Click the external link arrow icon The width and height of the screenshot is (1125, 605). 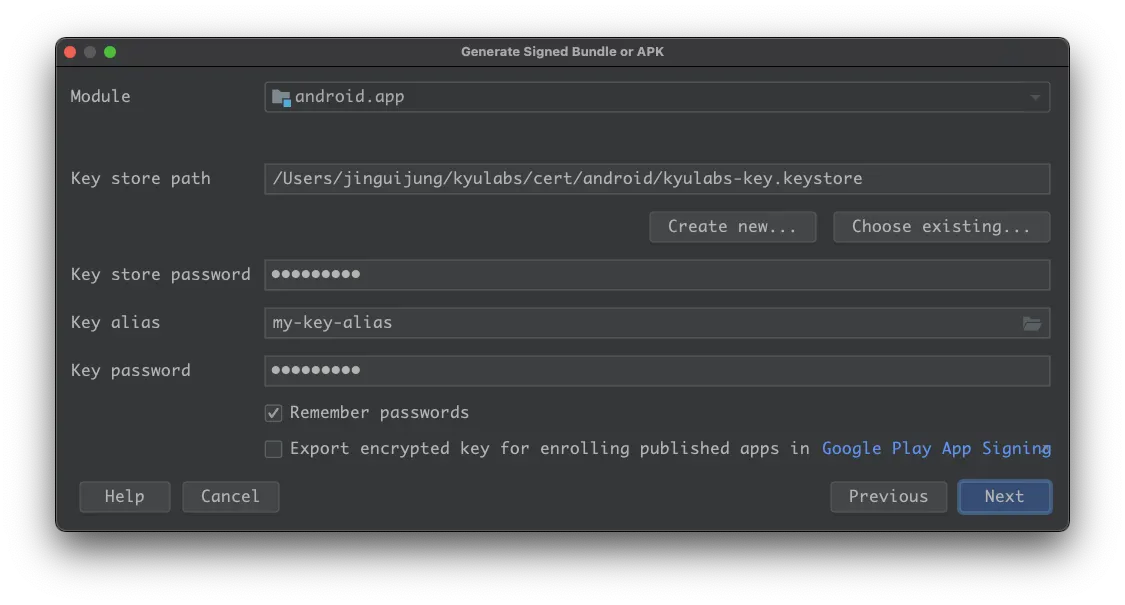(x=1046, y=450)
